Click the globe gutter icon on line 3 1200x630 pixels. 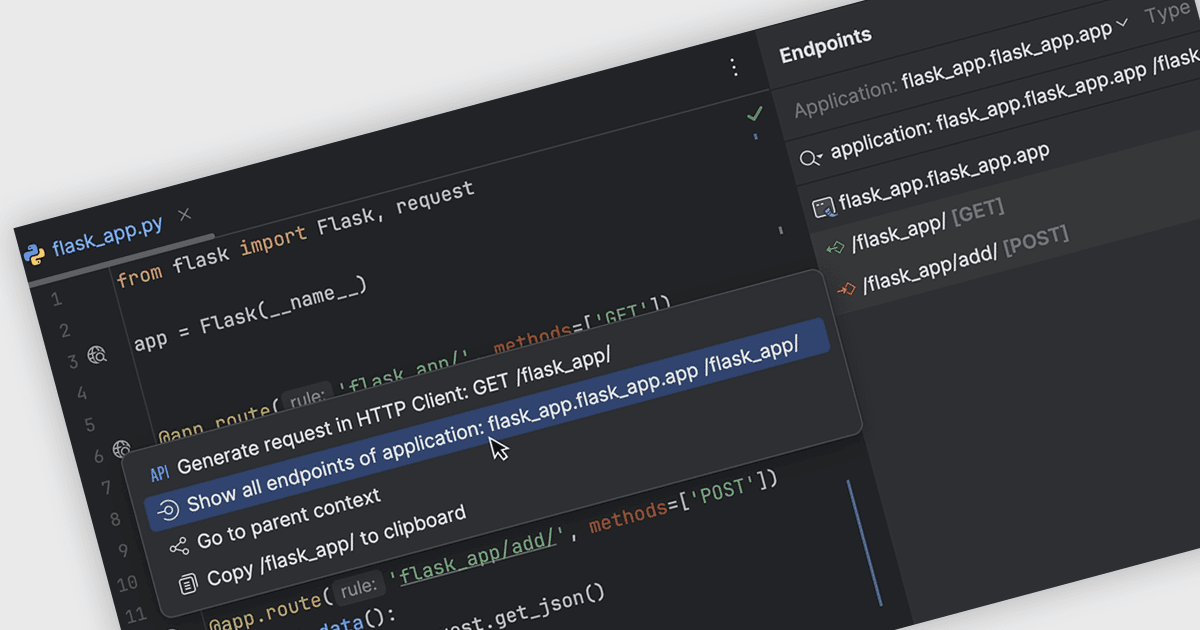click(97, 353)
